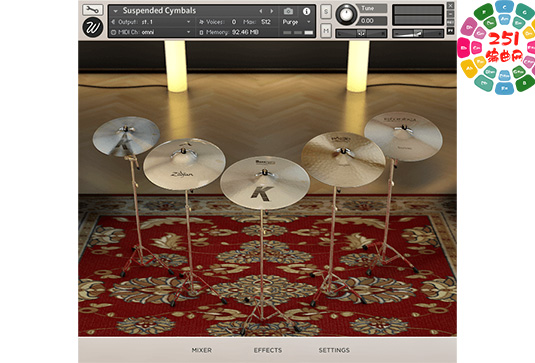Click the cymbal with Zildjian script logo
The image size is (535, 363).
(x=184, y=164)
